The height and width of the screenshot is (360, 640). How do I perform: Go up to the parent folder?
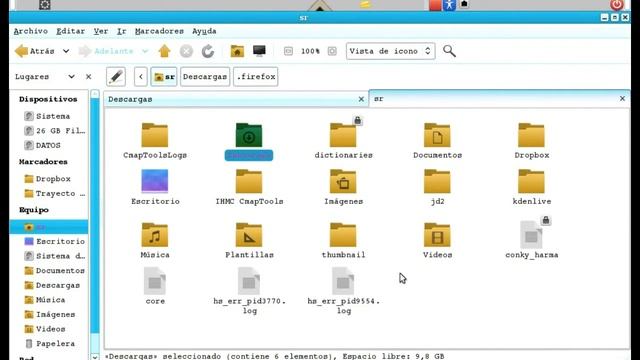point(164,51)
